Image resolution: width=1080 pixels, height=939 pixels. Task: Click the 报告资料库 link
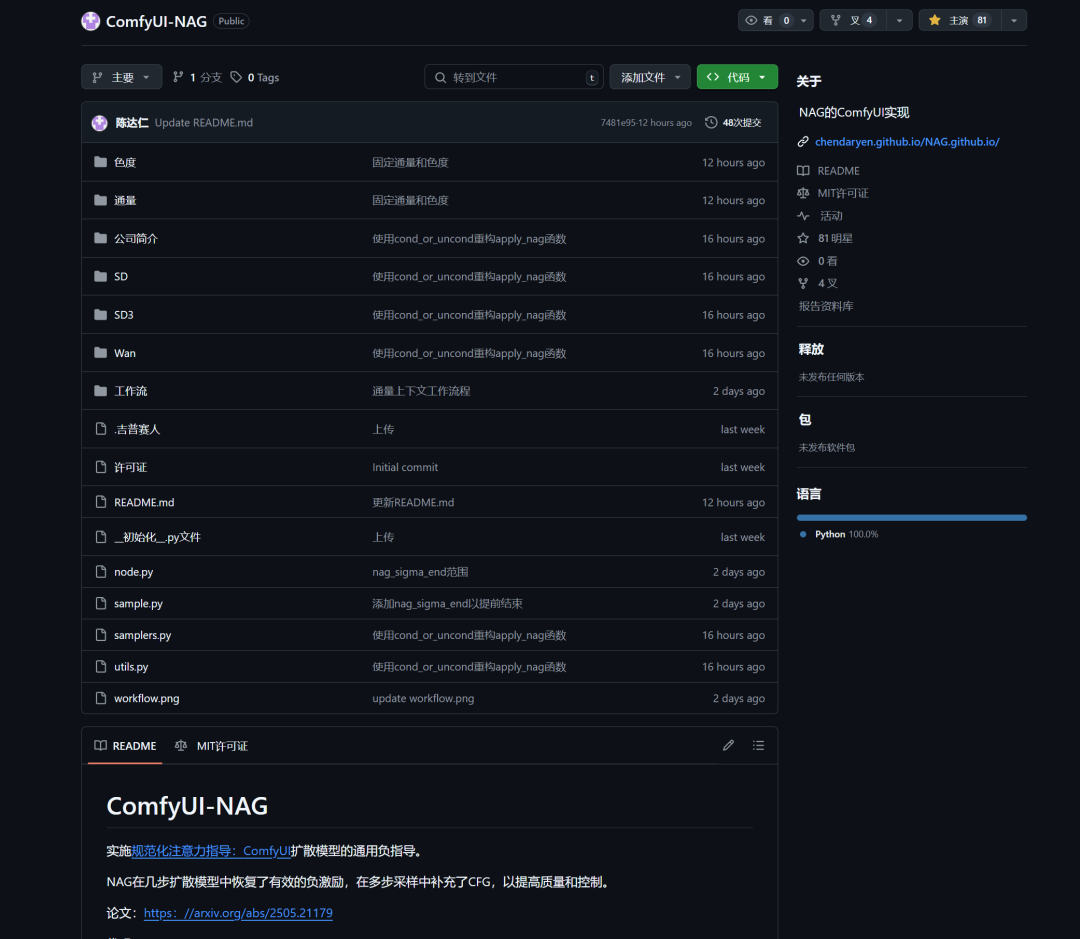tap(826, 306)
